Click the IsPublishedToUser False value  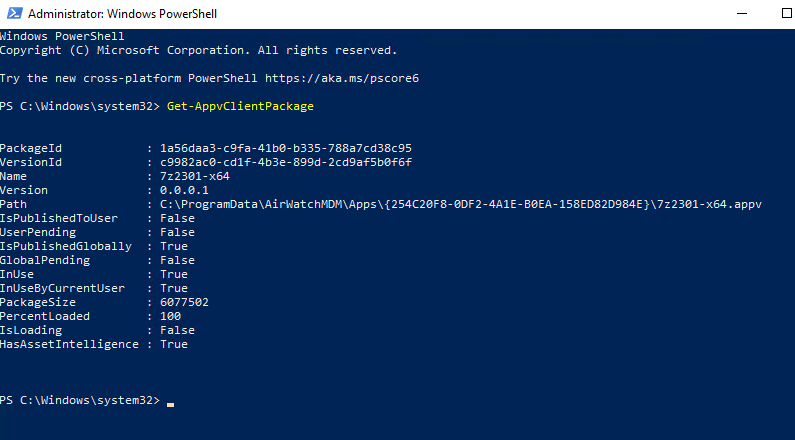[177, 218]
